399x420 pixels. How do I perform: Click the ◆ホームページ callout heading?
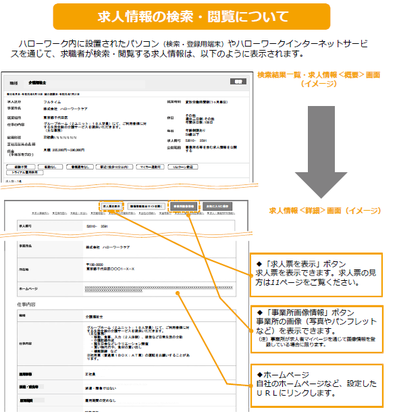[x=283, y=375]
